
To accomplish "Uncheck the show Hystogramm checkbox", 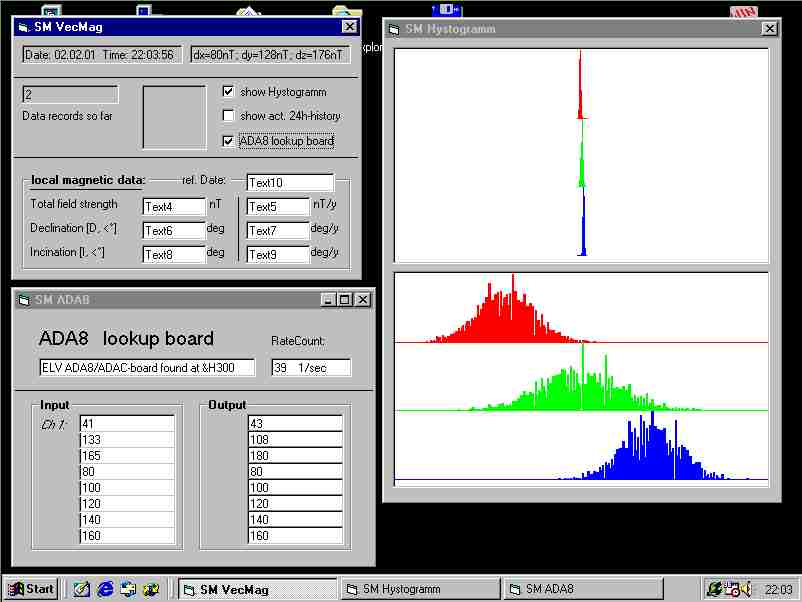I will (229, 92).
